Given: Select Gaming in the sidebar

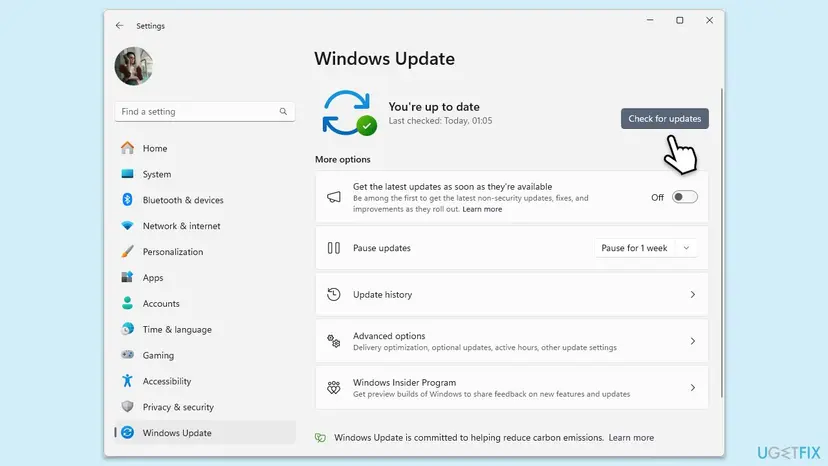Looking at the screenshot, I should [158, 356].
